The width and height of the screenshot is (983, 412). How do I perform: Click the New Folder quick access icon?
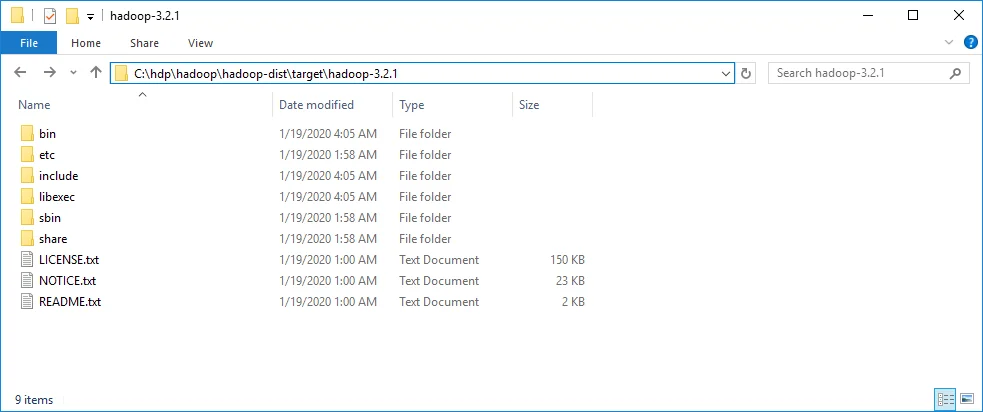pyautogui.click(x=72, y=16)
